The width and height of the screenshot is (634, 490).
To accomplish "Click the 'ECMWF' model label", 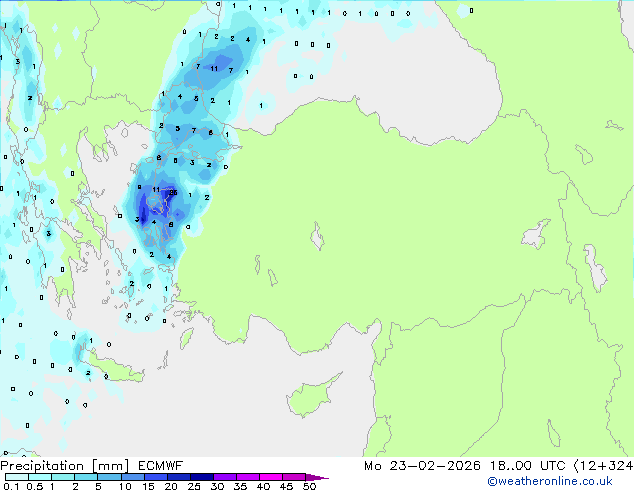I will coord(161,466).
